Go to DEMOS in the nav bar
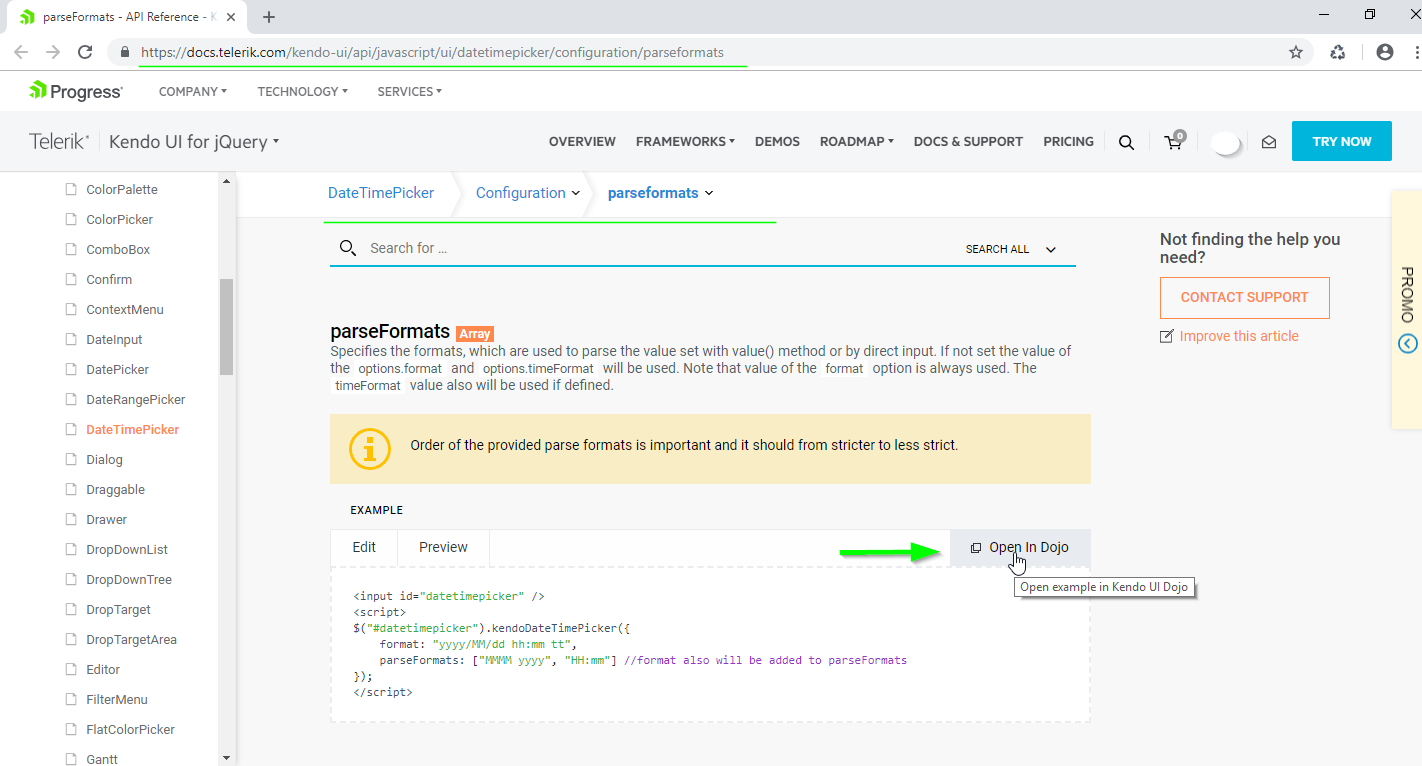Screen dimensions: 1422x766 click(777, 142)
